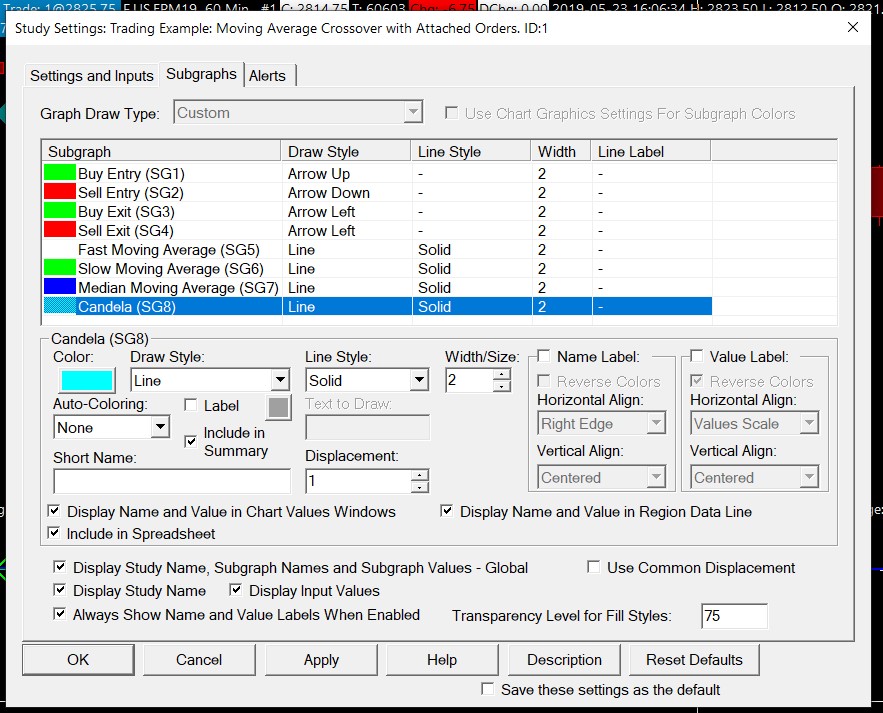
Task: Enable Save these settings as the default
Action: tap(488, 689)
